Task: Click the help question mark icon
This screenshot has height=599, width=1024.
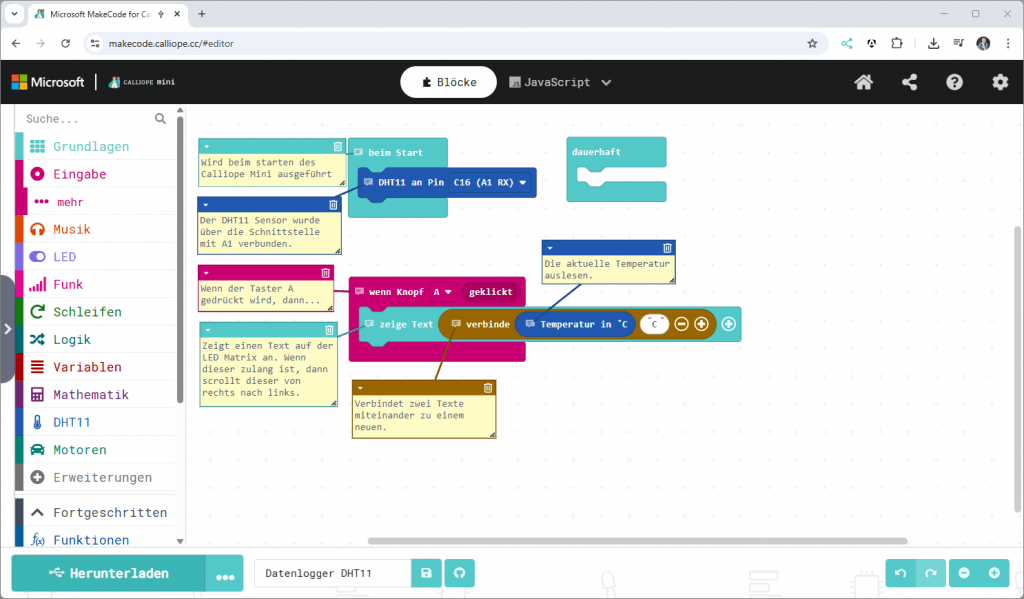Action: (954, 81)
